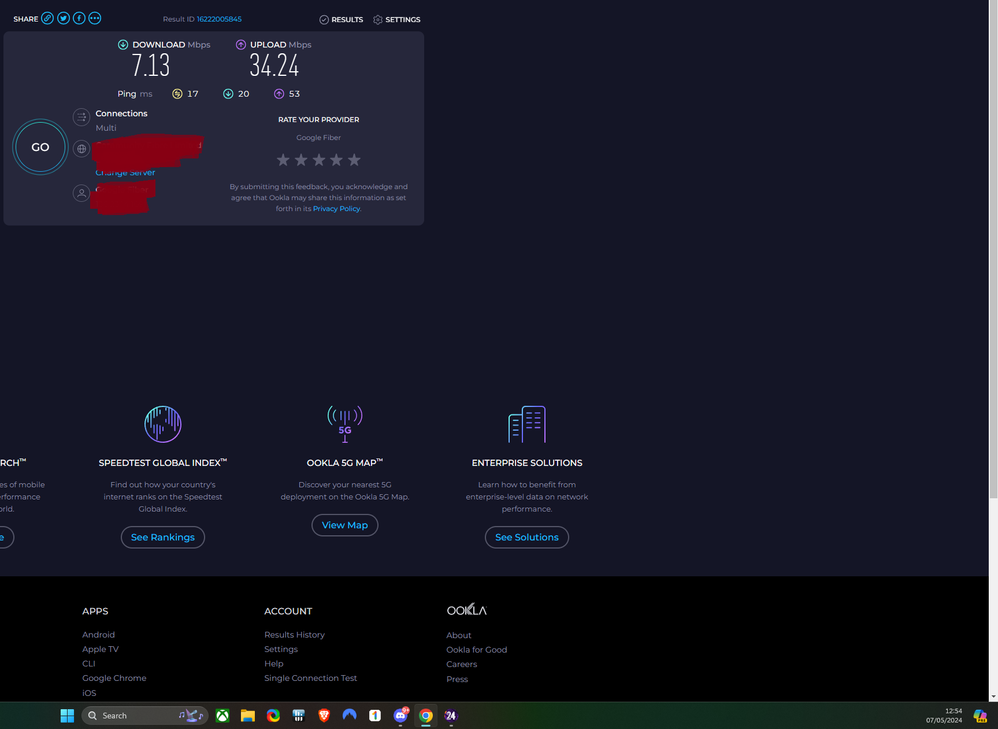Click the ISP user profile icon
The height and width of the screenshot is (729, 998).
click(x=81, y=193)
